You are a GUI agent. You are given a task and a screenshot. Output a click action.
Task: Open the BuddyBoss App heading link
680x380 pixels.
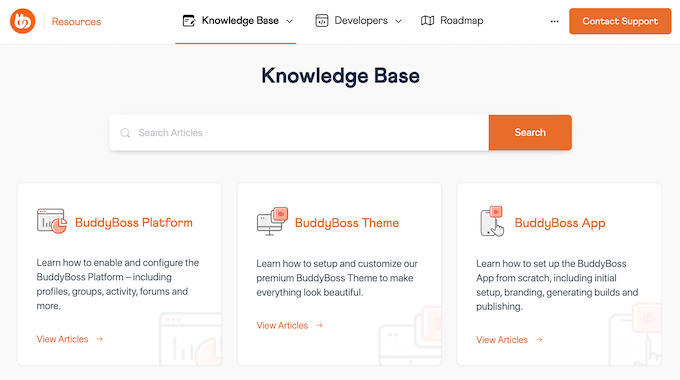(559, 223)
